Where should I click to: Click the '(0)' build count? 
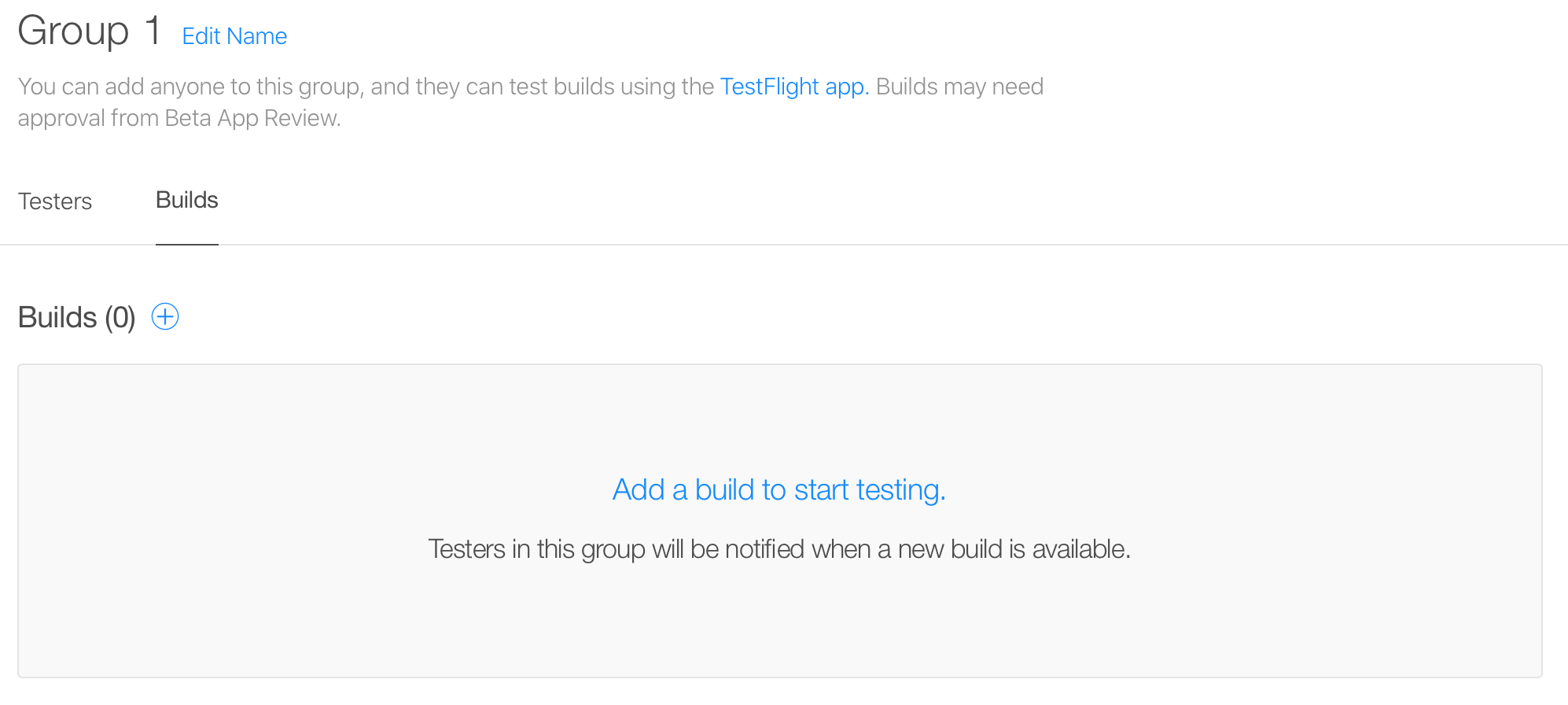120,318
